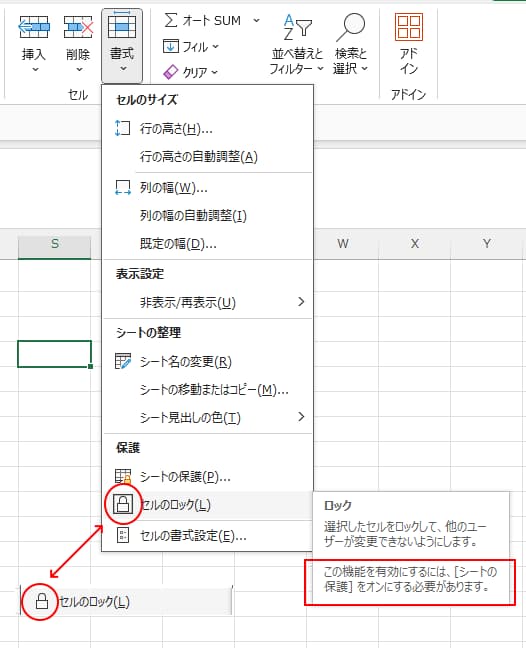Click the クリア eraser icon
526x648 pixels.
[x=171, y=72]
